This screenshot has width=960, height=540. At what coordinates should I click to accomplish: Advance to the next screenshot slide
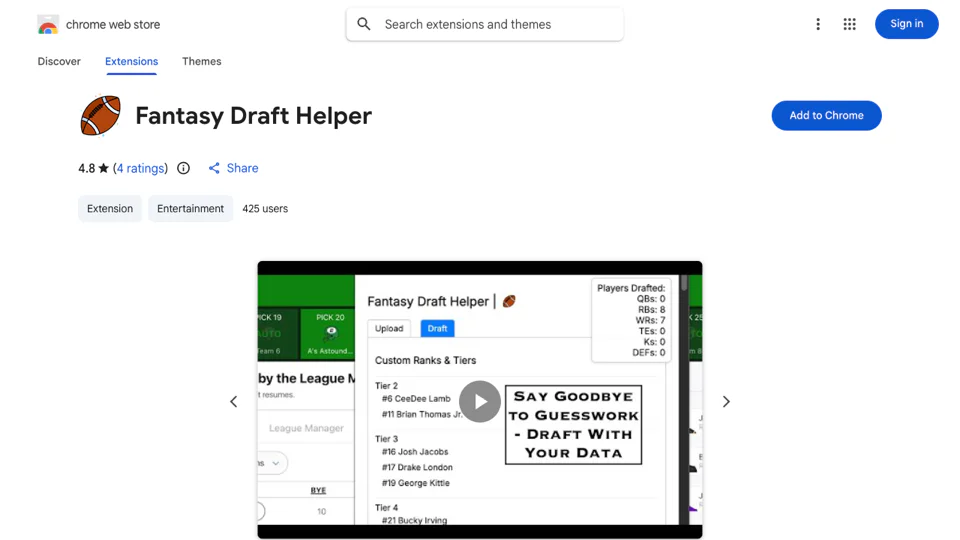pos(726,402)
